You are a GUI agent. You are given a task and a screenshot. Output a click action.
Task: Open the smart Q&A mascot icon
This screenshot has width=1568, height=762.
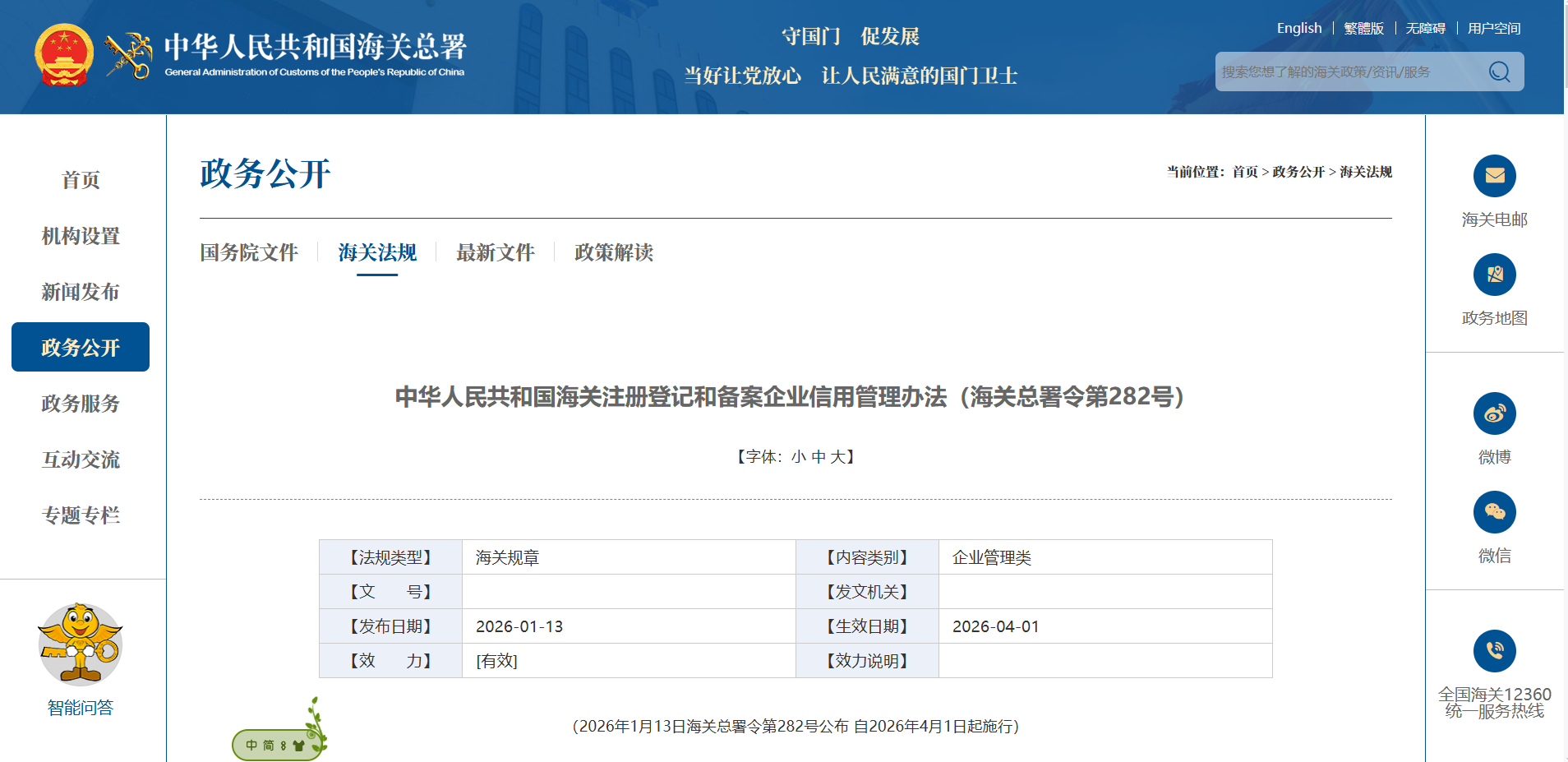pos(80,645)
